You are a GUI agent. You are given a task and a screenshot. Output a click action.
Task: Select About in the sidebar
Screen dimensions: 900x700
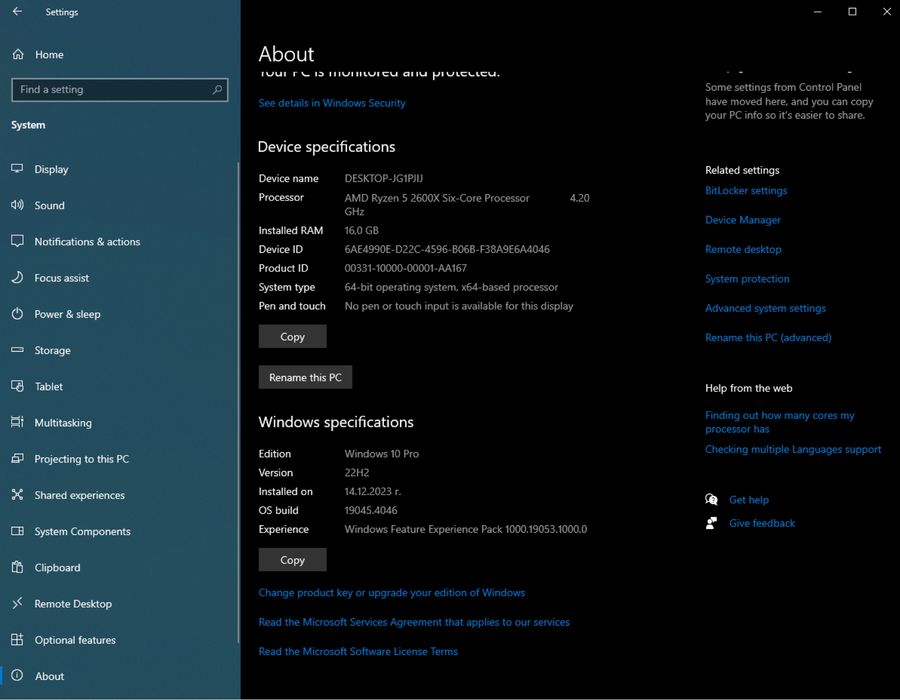[x=49, y=676]
